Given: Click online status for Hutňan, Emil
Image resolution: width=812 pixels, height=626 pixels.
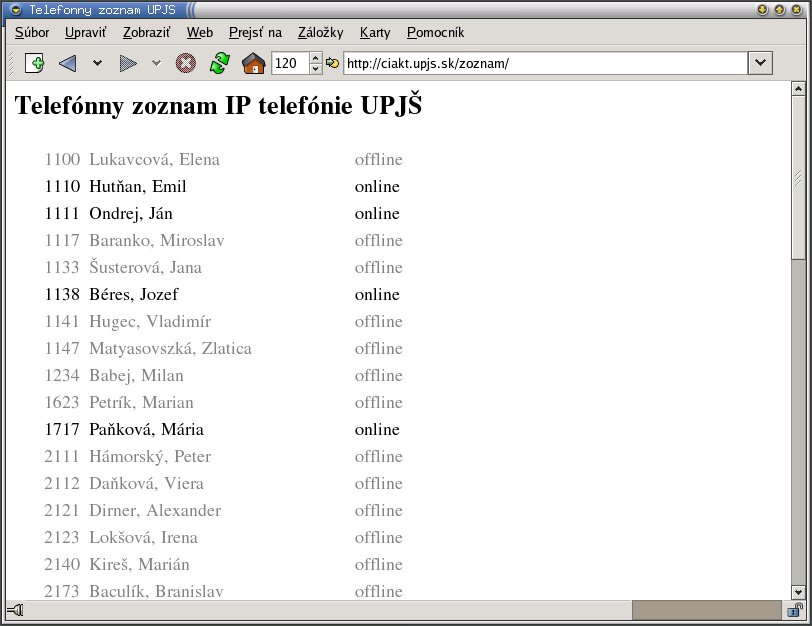Looking at the screenshot, I should [377, 186].
